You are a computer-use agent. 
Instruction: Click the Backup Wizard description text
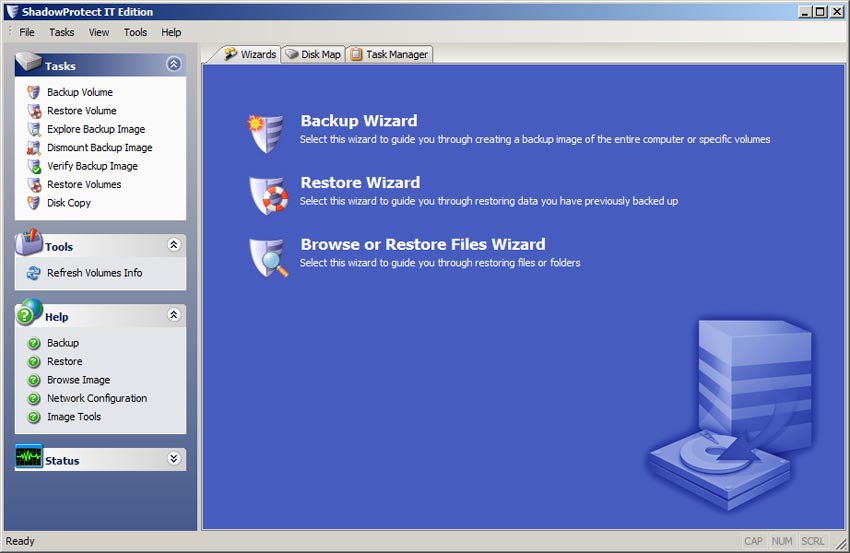[535, 139]
